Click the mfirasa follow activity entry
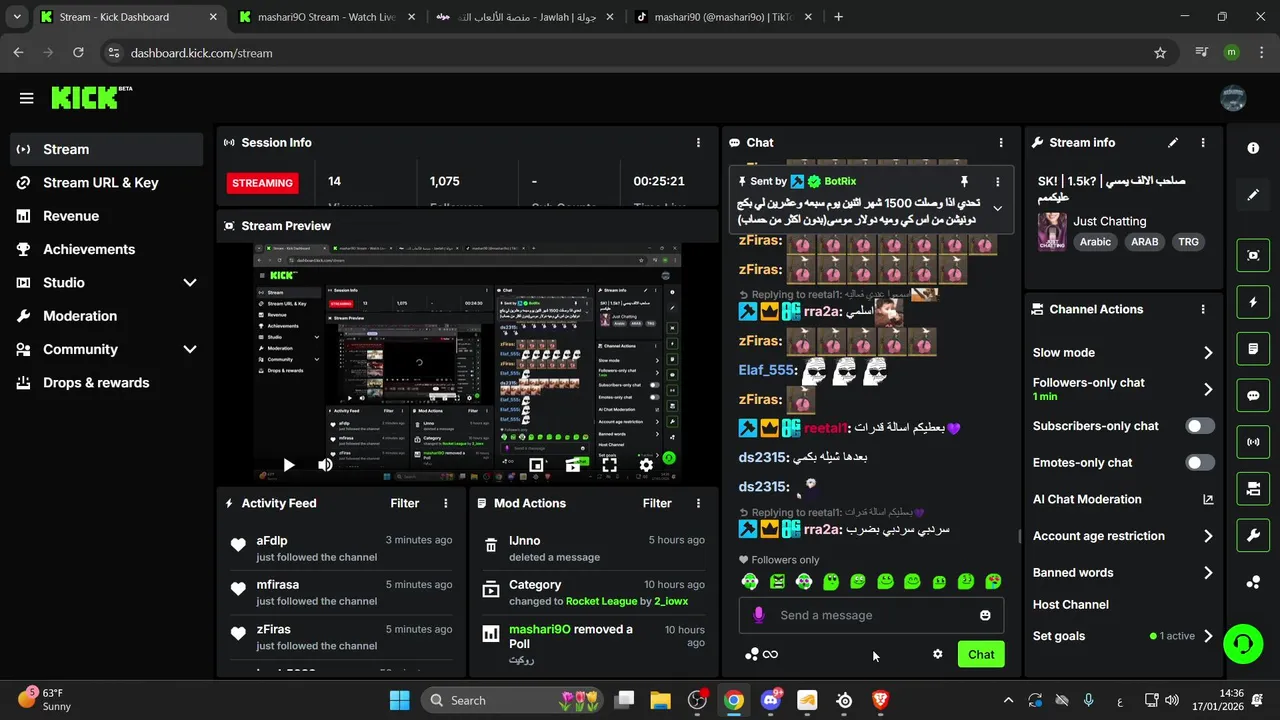1280x720 pixels. [341, 592]
